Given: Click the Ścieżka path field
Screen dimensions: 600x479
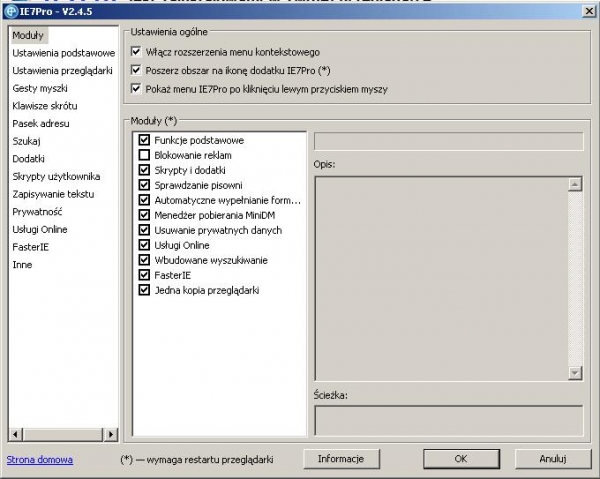Looking at the screenshot, I should point(448,419).
